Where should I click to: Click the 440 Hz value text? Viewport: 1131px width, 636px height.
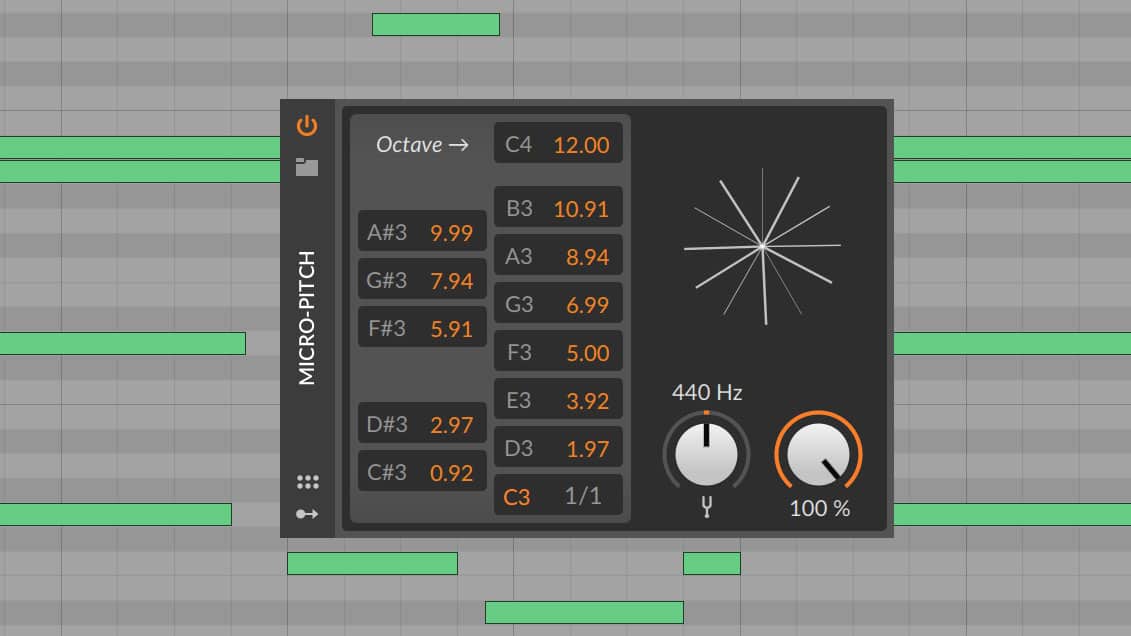[x=707, y=392]
